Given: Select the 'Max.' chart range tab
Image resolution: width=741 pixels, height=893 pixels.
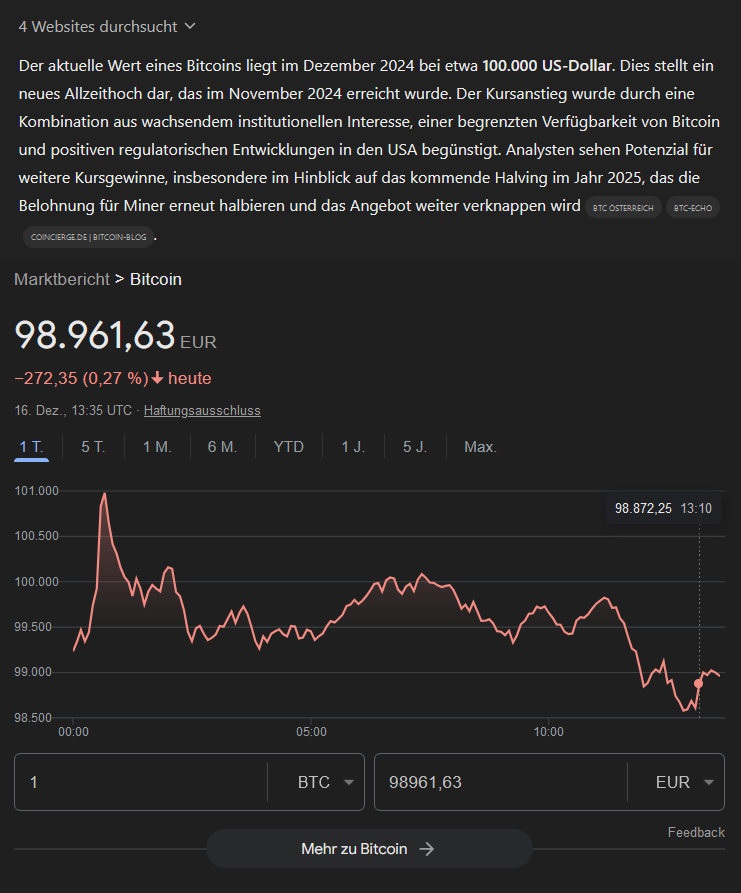Looking at the screenshot, I should [480, 446].
